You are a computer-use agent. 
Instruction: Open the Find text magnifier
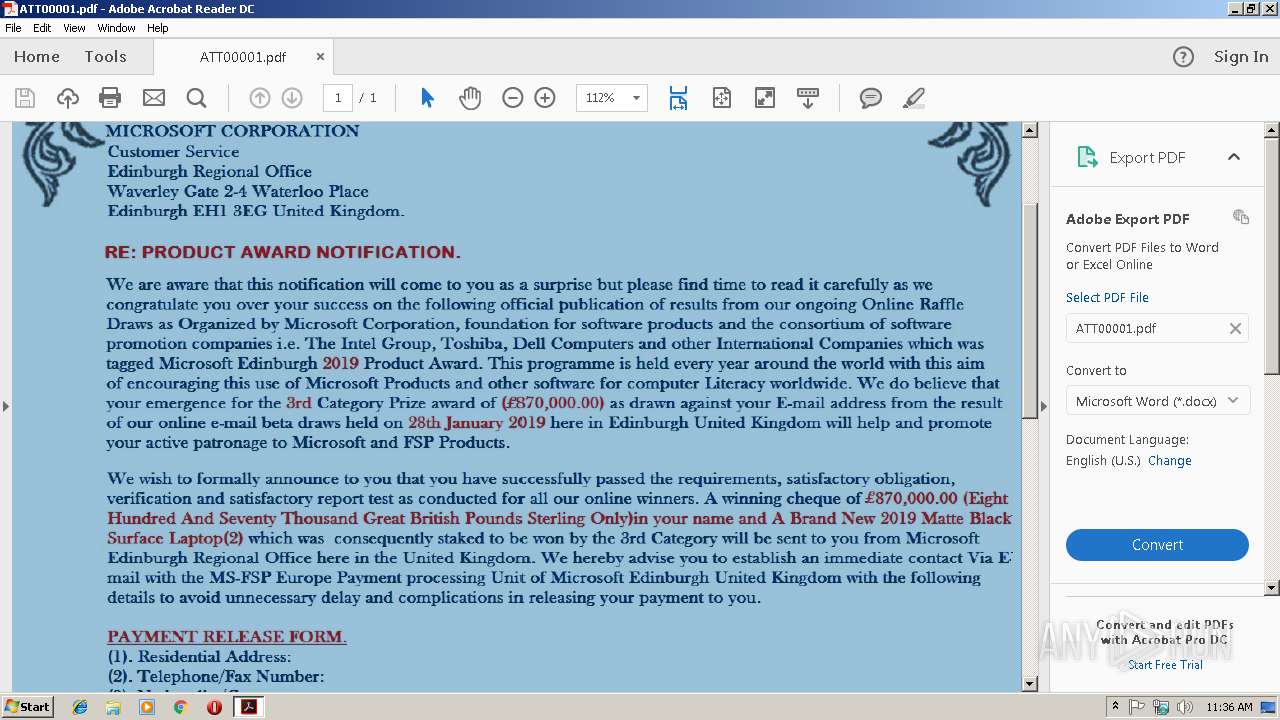(x=197, y=98)
